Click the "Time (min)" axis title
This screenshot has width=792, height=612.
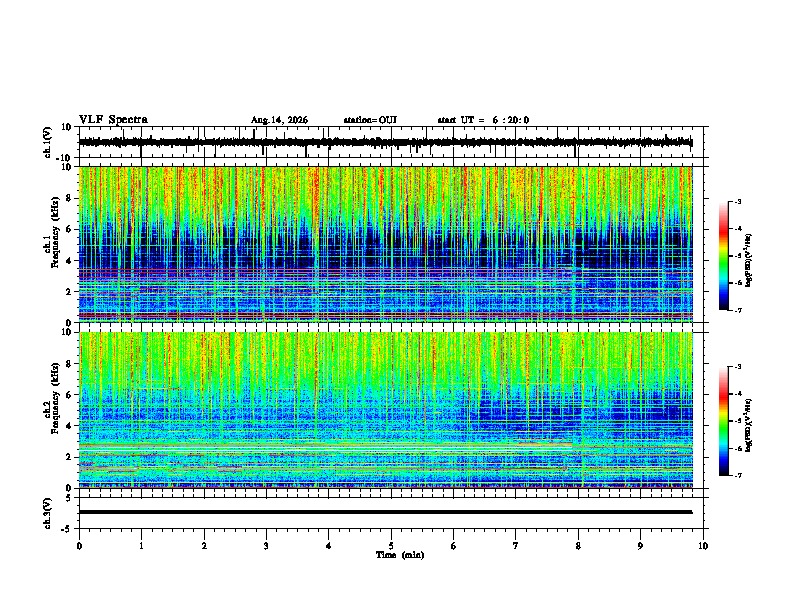[x=400, y=555]
